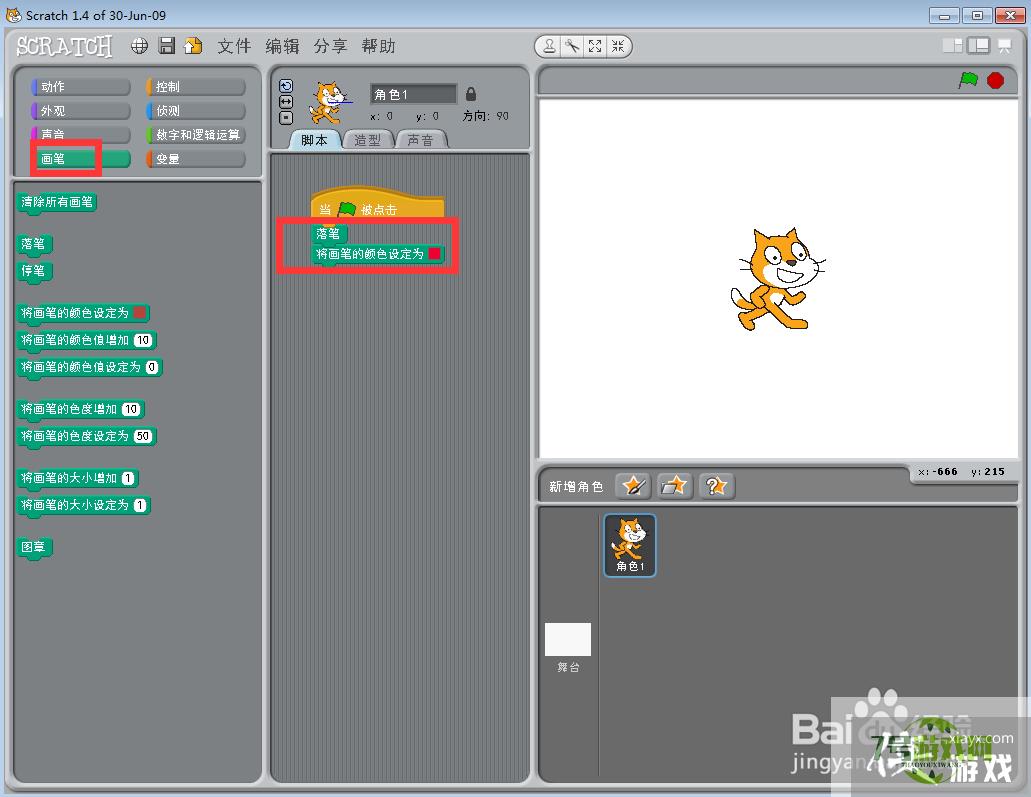Select the grow sprite tool
The height and width of the screenshot is (797, 1031).
tap(595, 45)
